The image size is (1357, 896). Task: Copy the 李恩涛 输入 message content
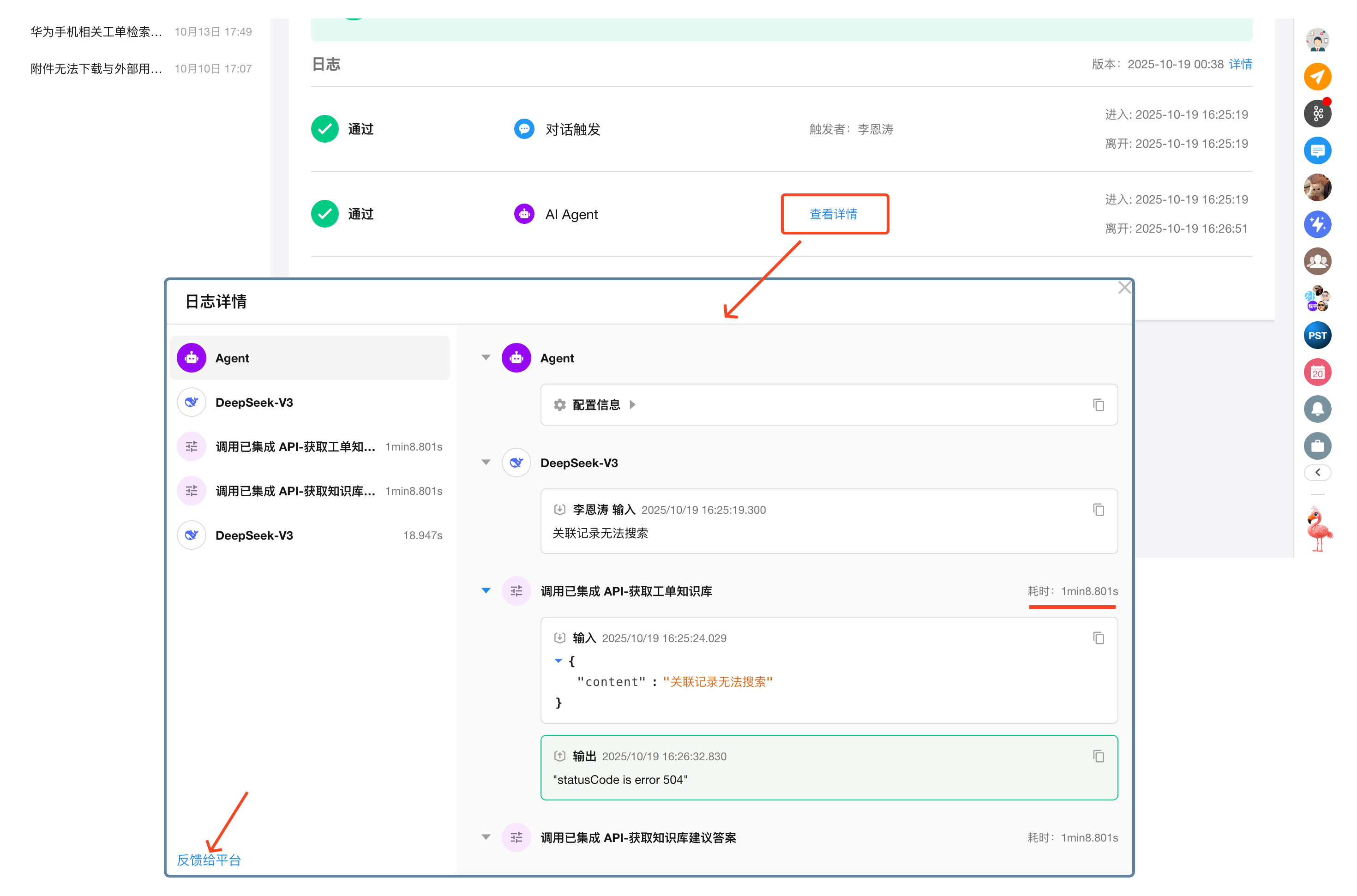pos(1098,510)
